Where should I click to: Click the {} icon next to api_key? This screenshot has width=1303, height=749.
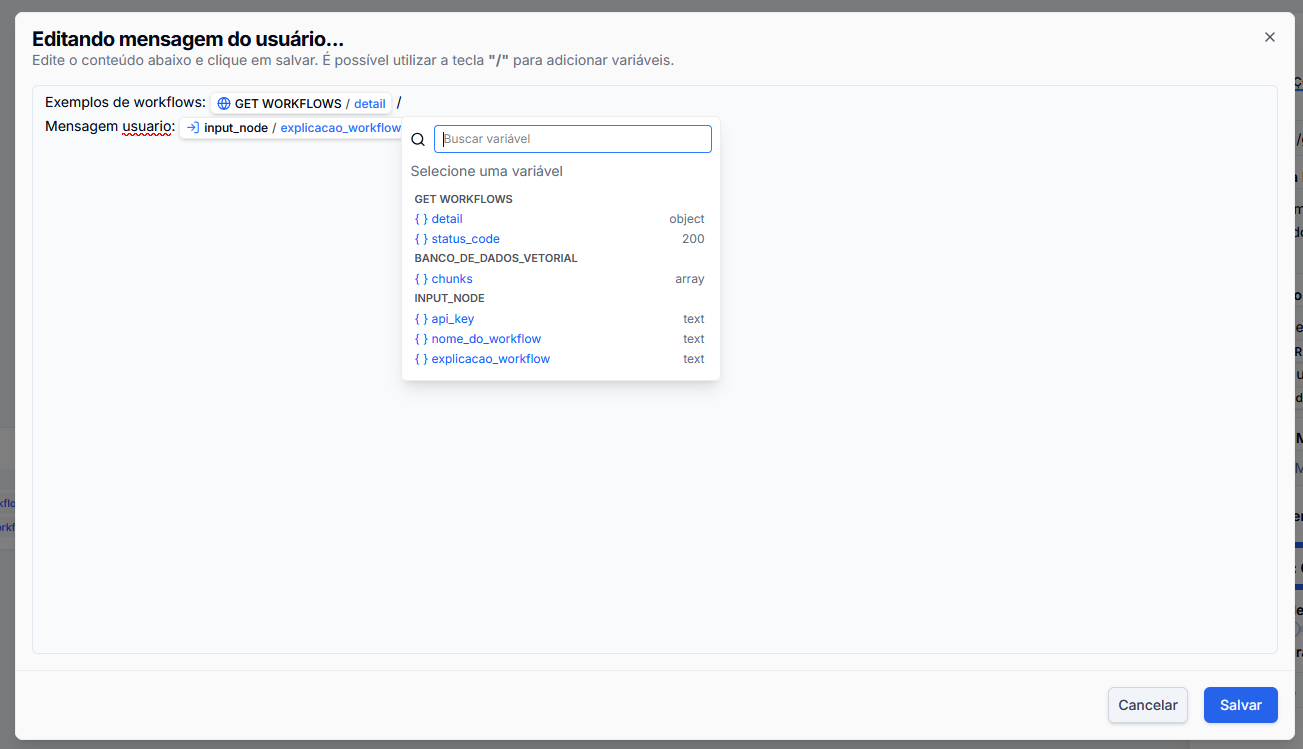[420, 318]
